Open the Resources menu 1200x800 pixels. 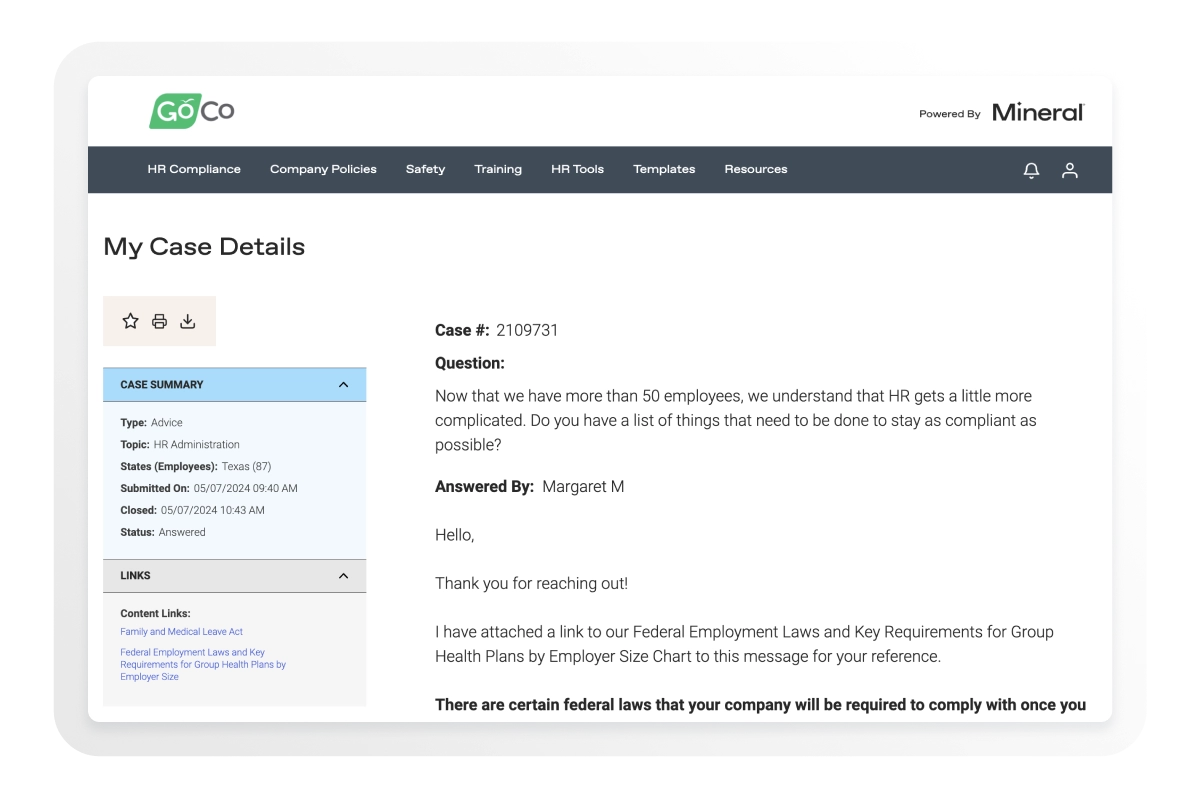tap(756, 170)
